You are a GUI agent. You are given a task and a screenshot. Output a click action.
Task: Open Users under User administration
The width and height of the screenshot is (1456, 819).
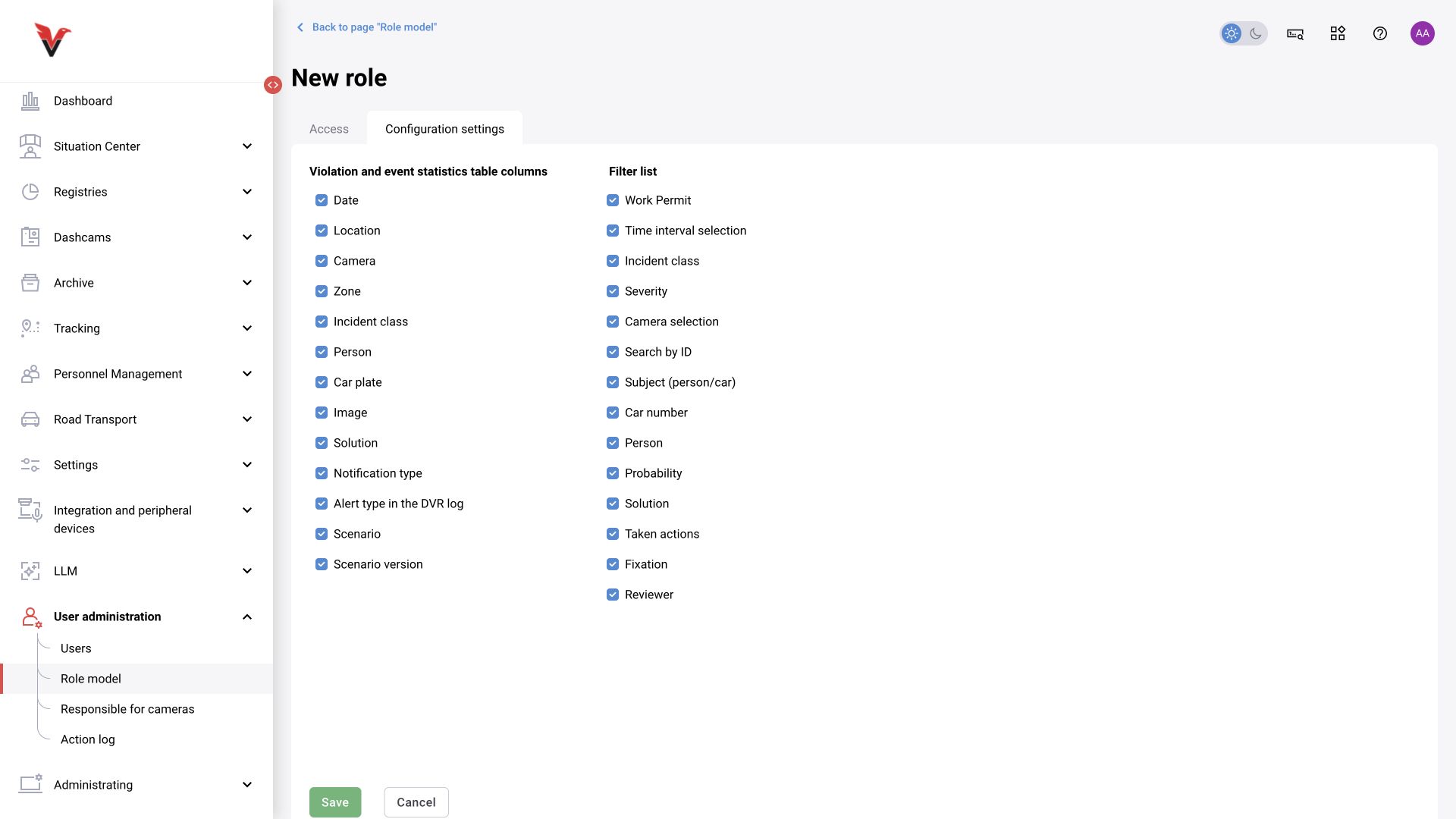[76, 648]
